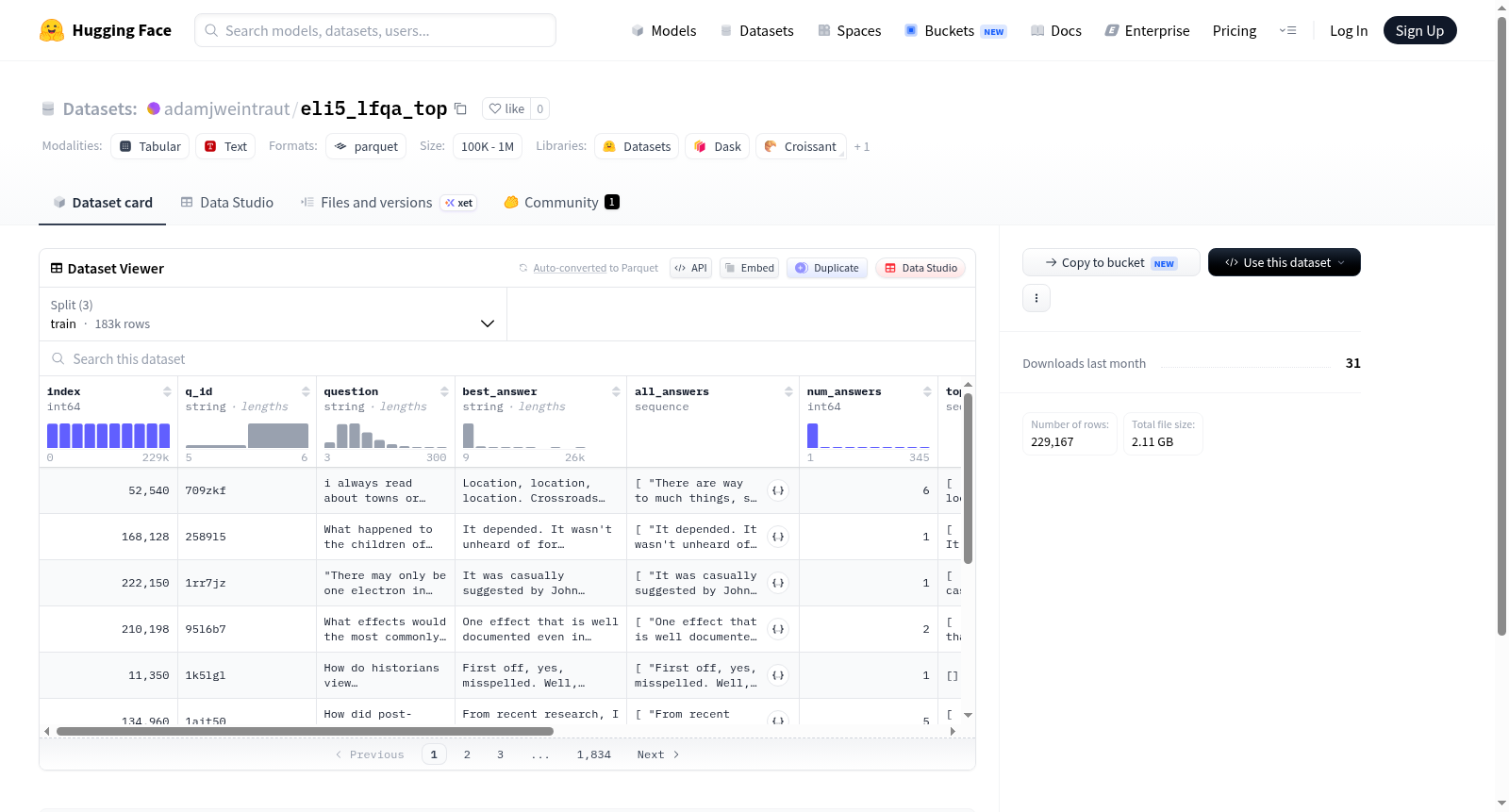Sort by all_answers column arrows

788,391
